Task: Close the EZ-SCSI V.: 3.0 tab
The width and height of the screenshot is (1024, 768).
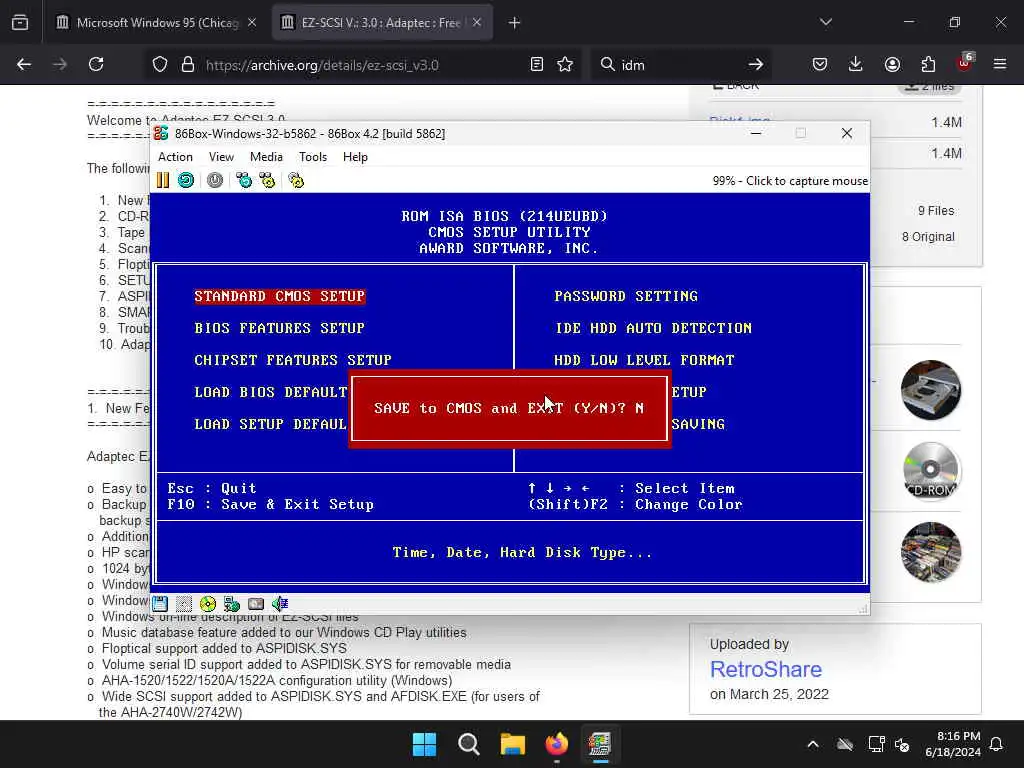Action: pyautogui.click(x=477, y=23)
